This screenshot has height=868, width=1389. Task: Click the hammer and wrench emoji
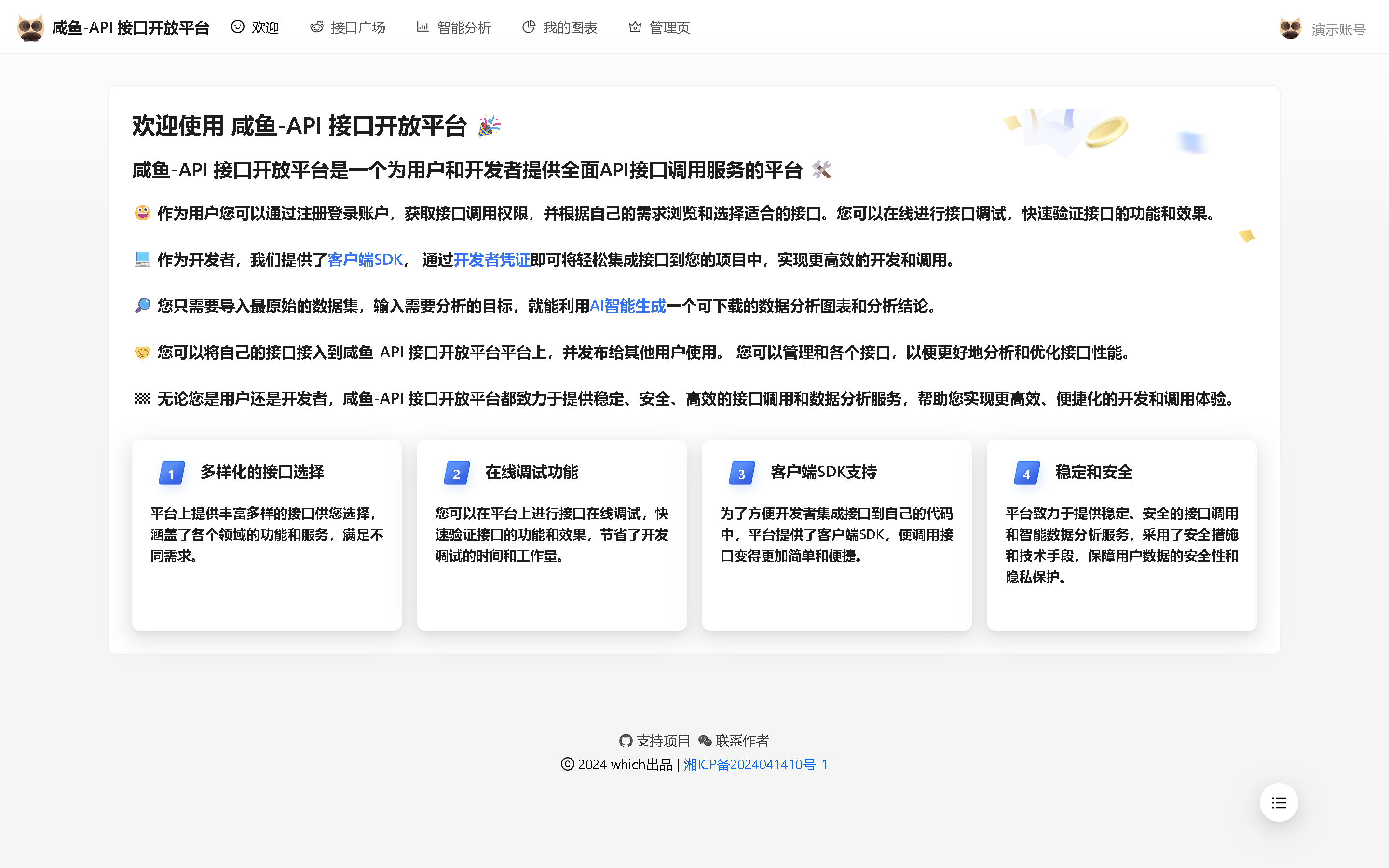pos(821,170)
